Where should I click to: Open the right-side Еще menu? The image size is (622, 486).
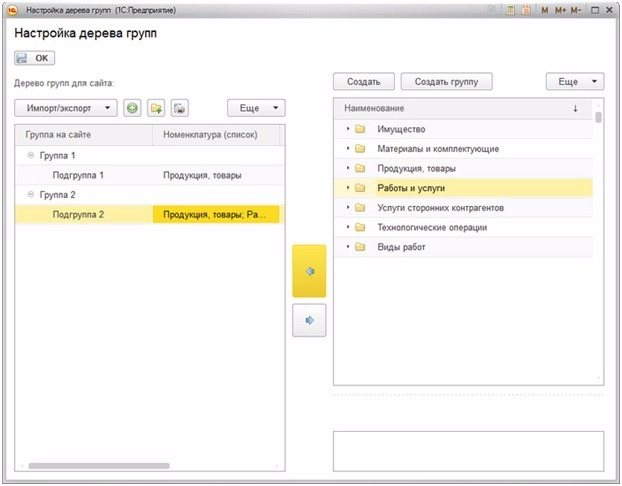click(x=575, y=81)
